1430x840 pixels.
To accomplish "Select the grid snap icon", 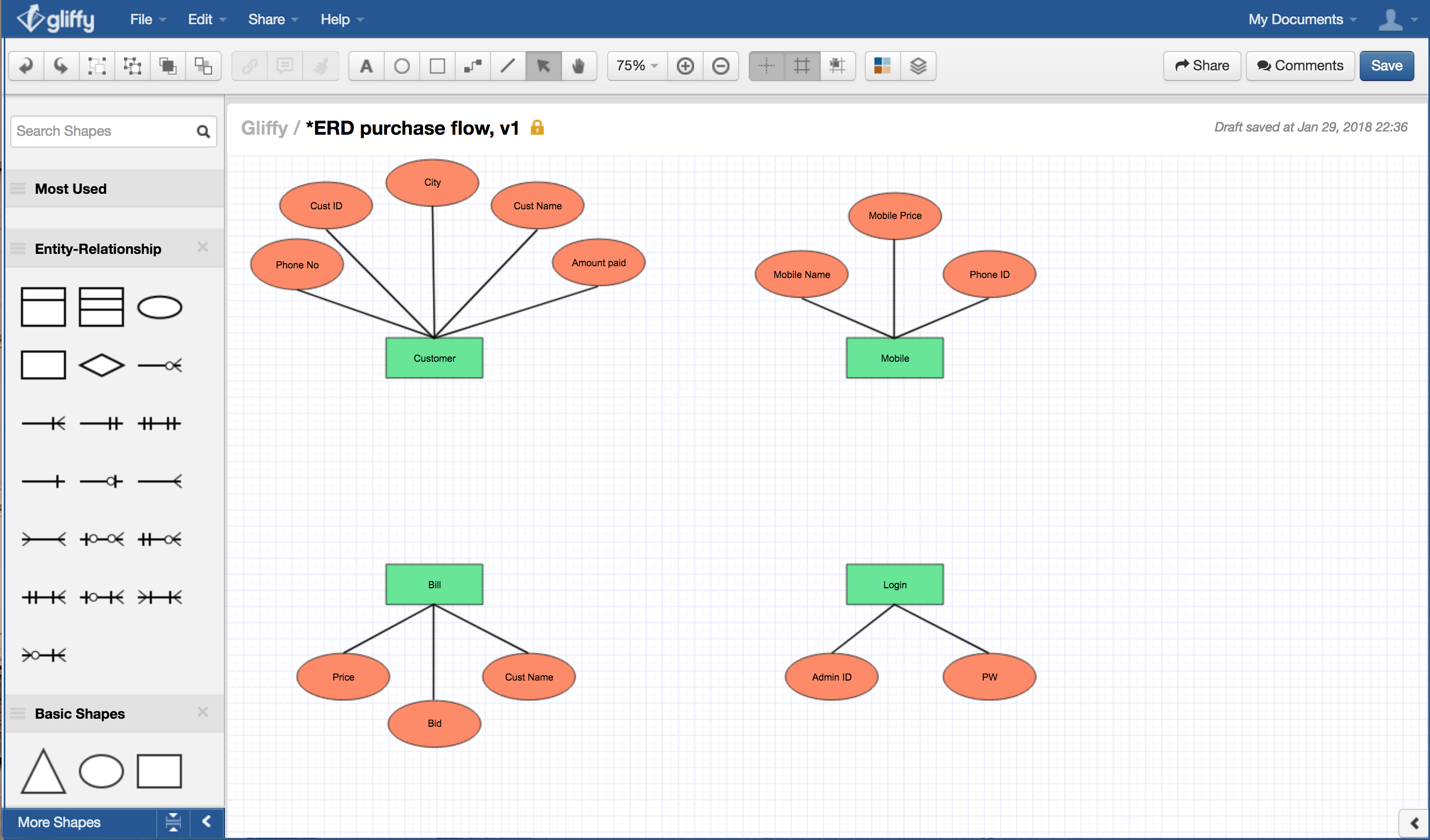I will coord(838,66).
